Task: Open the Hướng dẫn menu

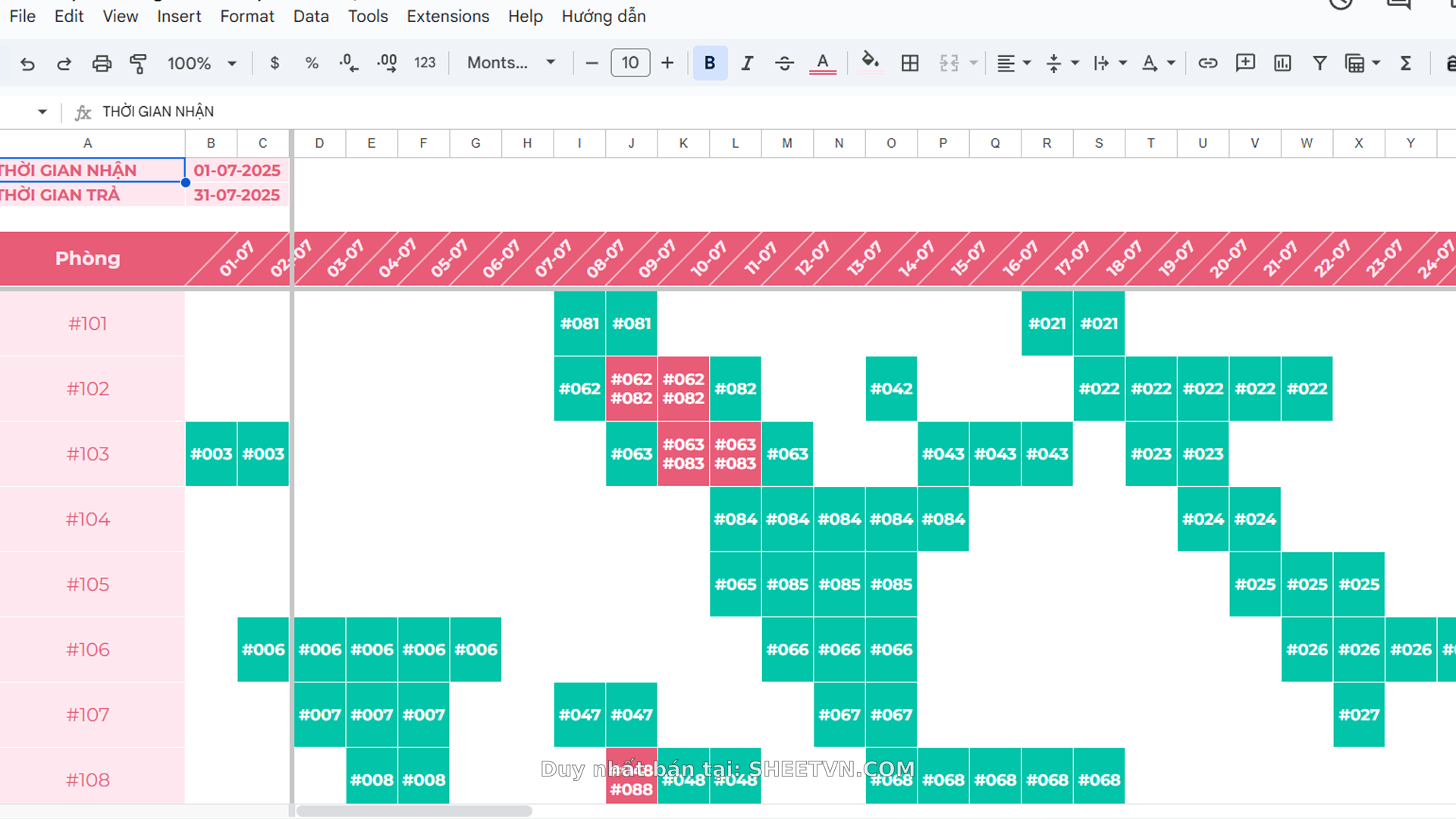Action: [603, 17]
